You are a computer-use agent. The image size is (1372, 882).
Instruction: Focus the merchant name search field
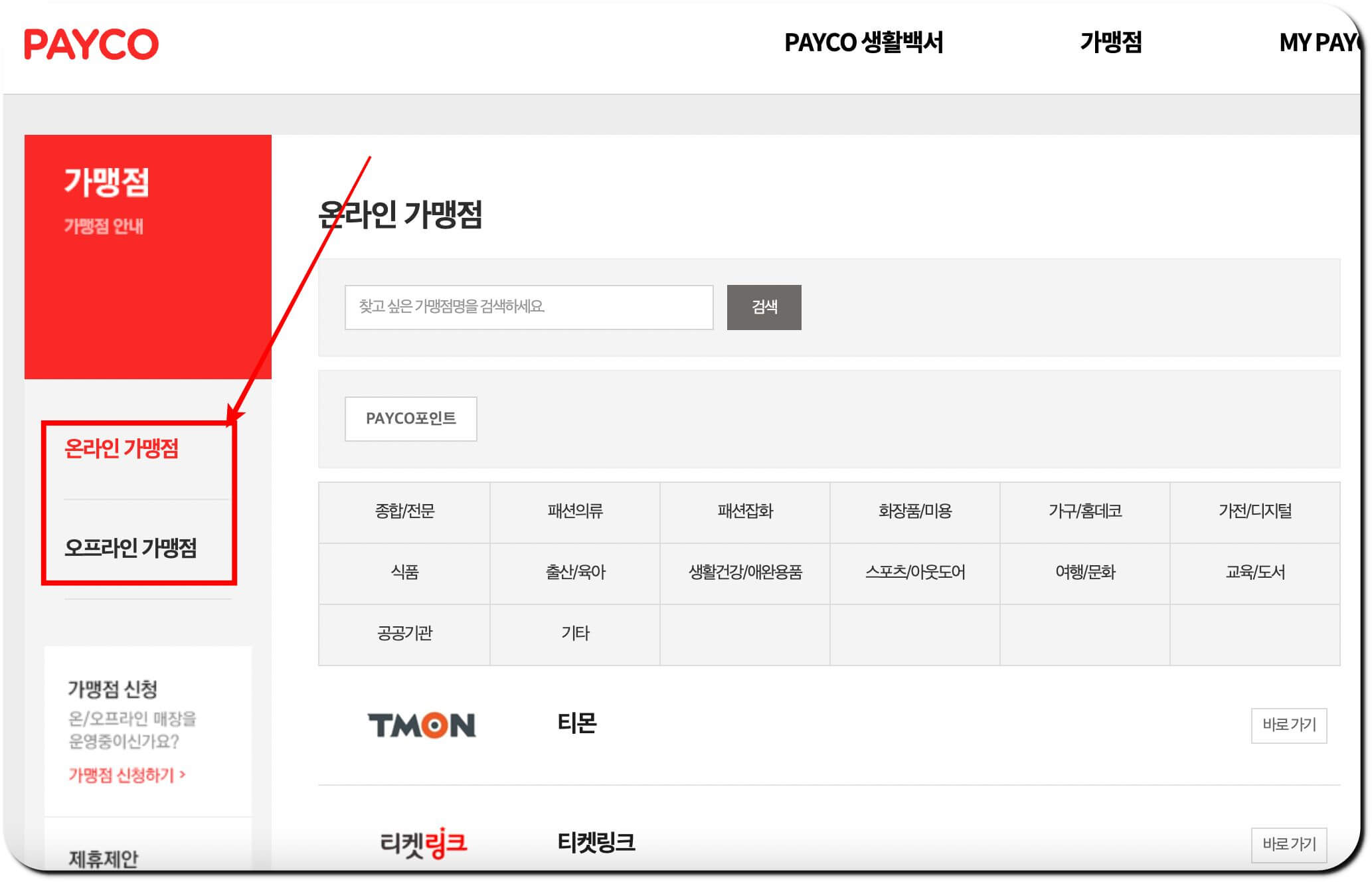[529, 307]
